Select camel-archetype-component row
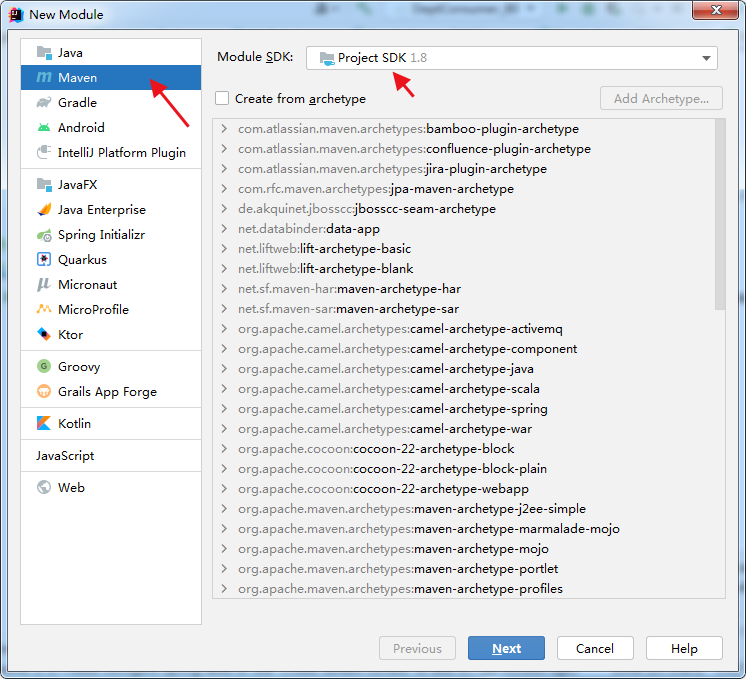Screen dimensions: 746x679 [464, 349]
